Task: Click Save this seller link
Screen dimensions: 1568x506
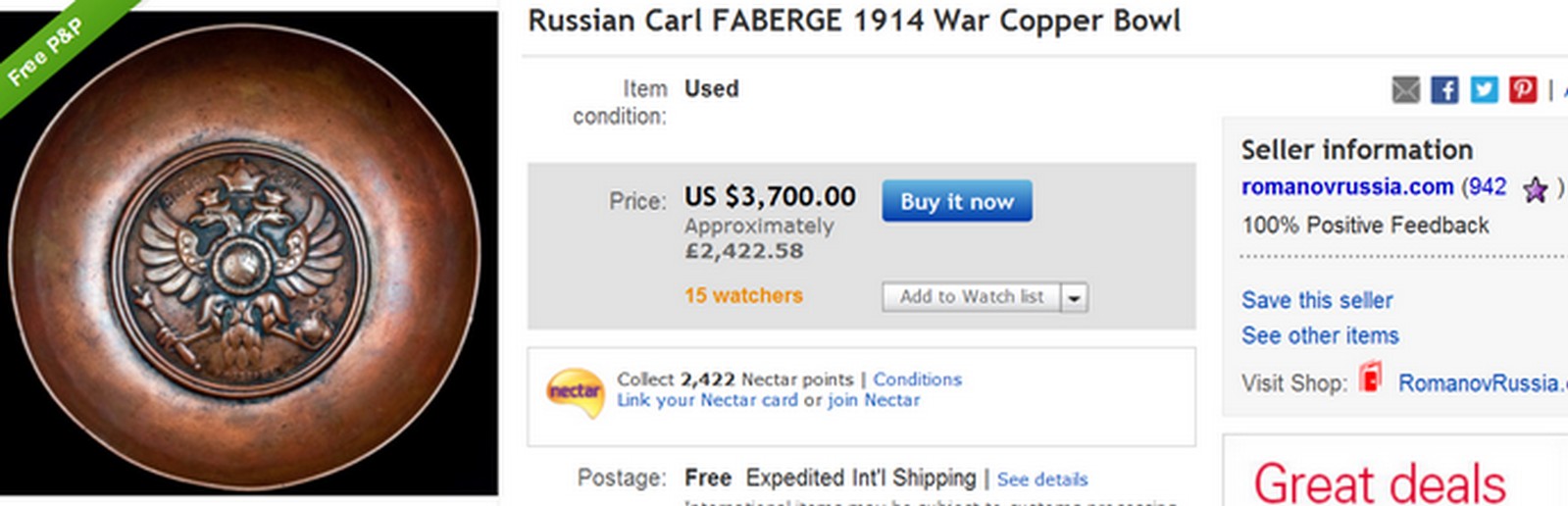Action: tap(1316, 300)
